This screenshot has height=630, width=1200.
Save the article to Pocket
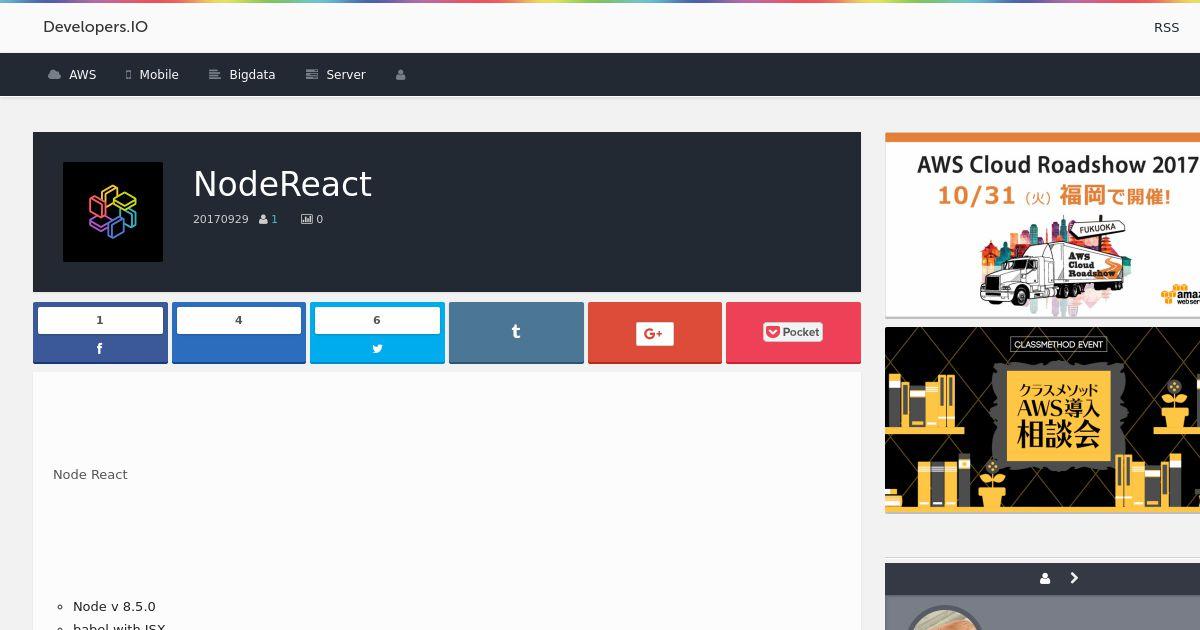[793, 333]
